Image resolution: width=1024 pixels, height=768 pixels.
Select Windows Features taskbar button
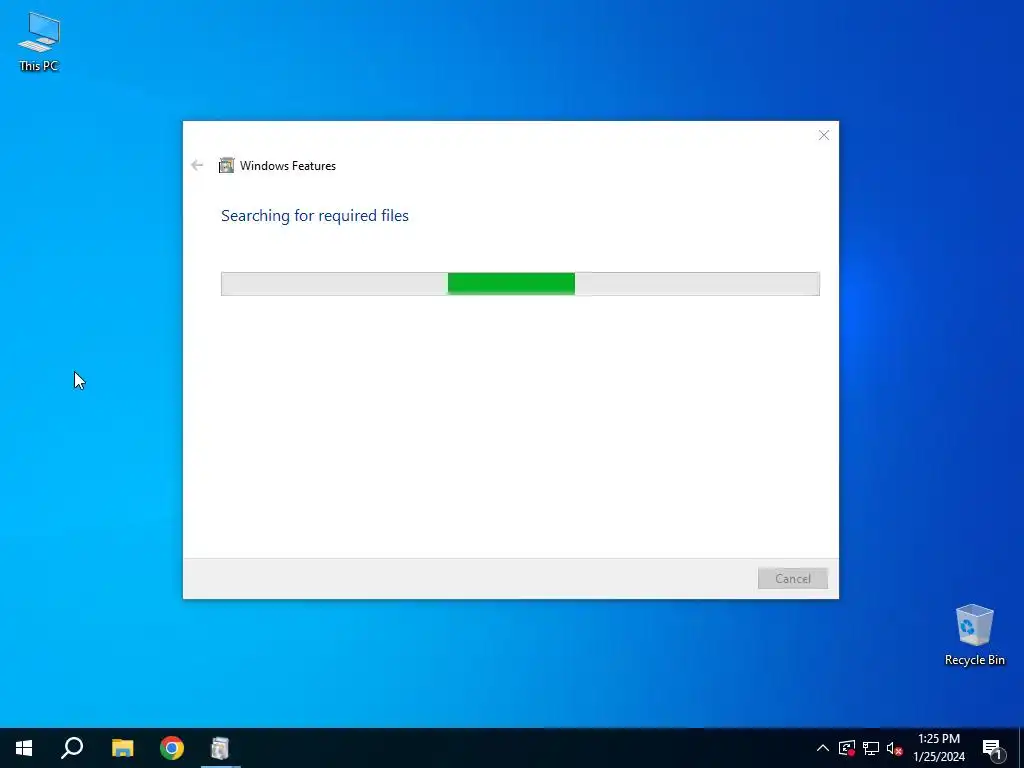pos(221,748)
